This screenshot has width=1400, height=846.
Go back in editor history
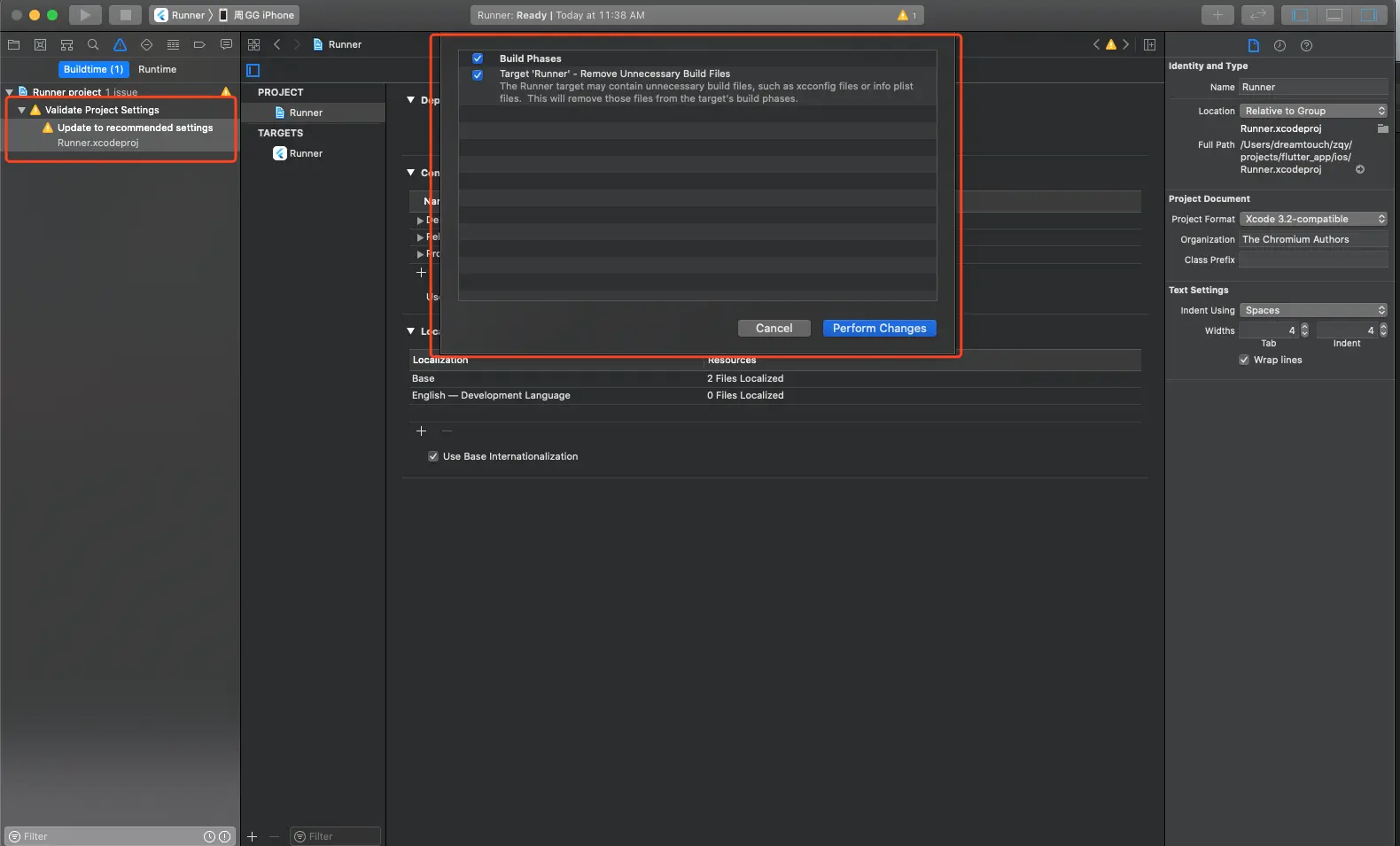point(276,44)
